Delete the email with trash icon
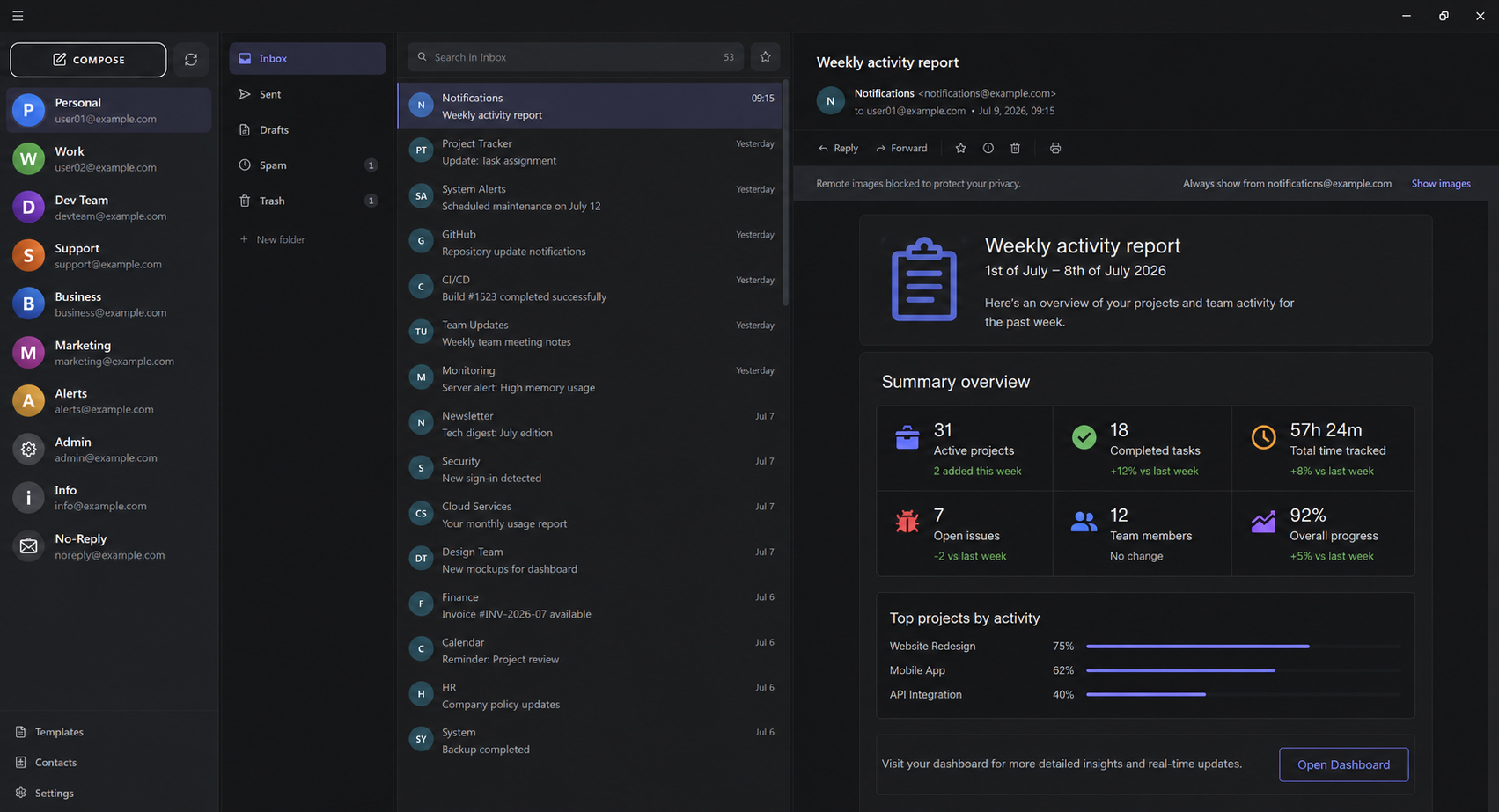The width and height of the screenshot is (1499, 812). point(1015,148)
